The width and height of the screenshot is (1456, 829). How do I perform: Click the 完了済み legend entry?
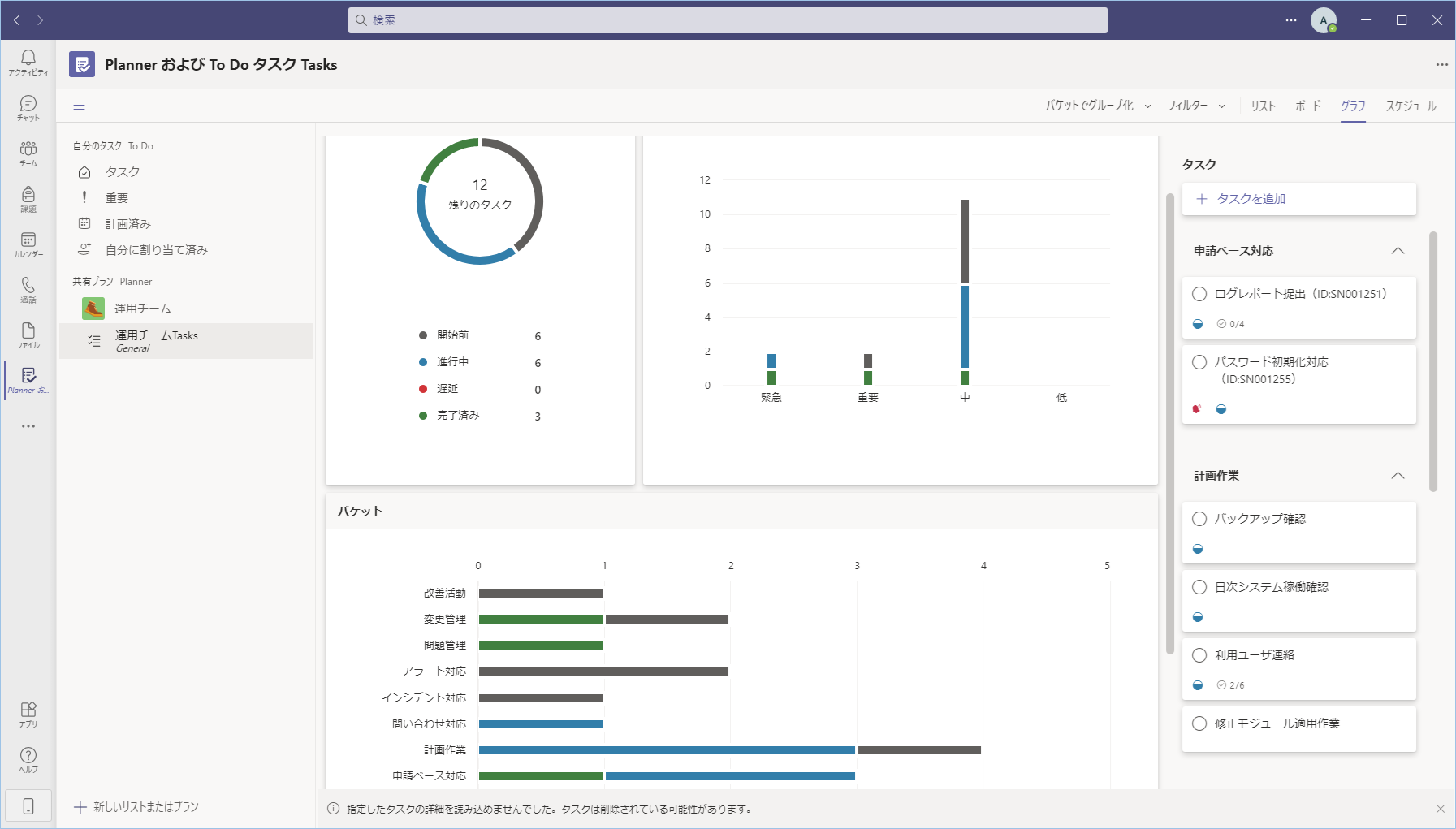480,416
